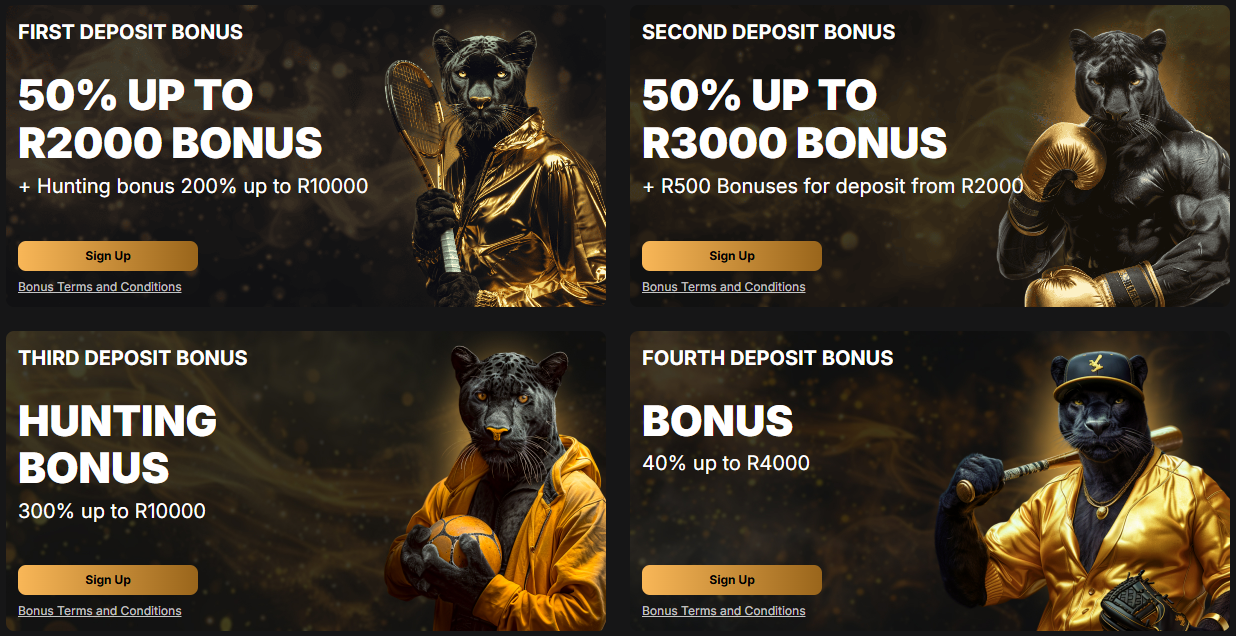Click Sign Up under Second Deposit Bonus

tap(732, 256)
